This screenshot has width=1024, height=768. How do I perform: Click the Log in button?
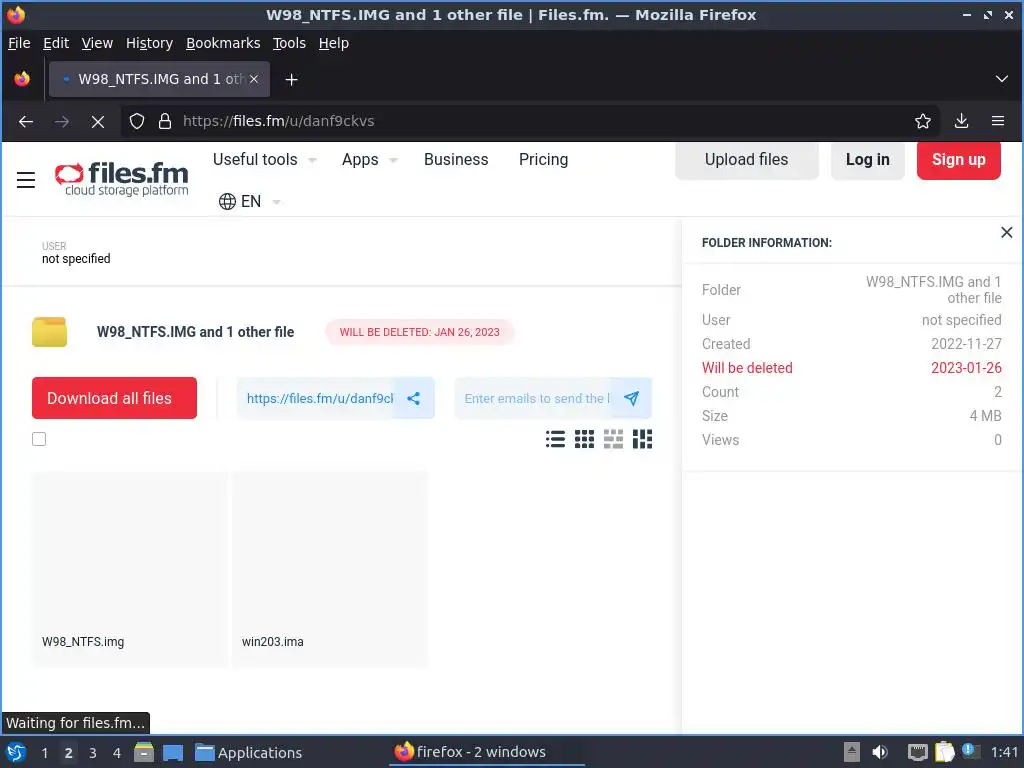point(867,160)
